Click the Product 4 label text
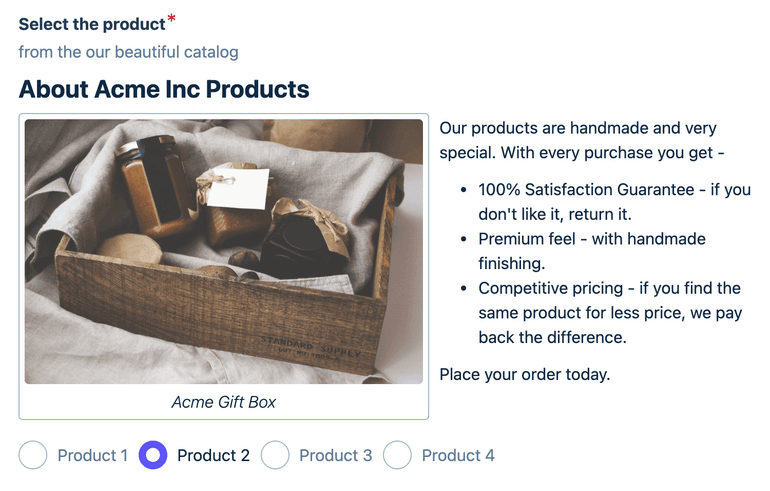This screenshot has width=770, height=491. pyautogui.click(x=458, y=455)
